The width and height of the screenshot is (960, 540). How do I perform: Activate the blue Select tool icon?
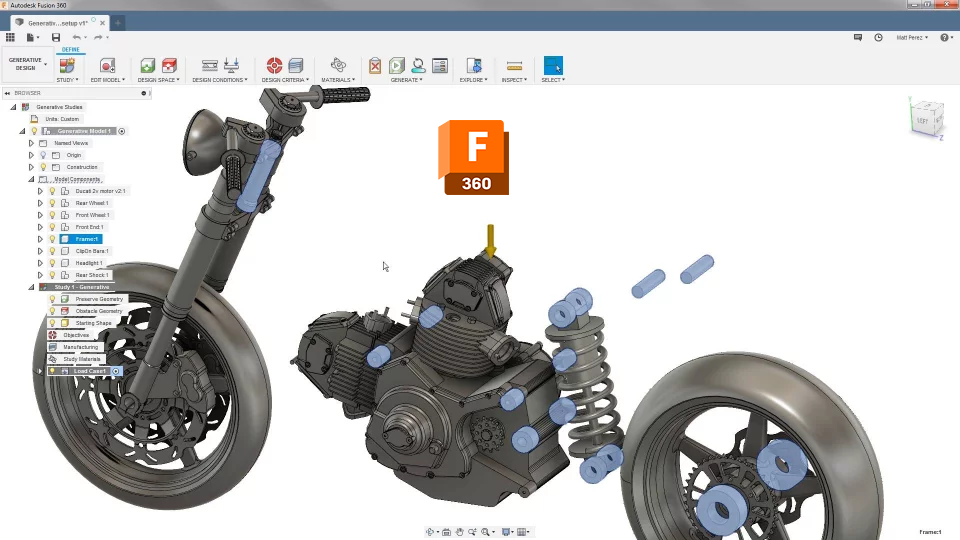(x=553, y=66)
